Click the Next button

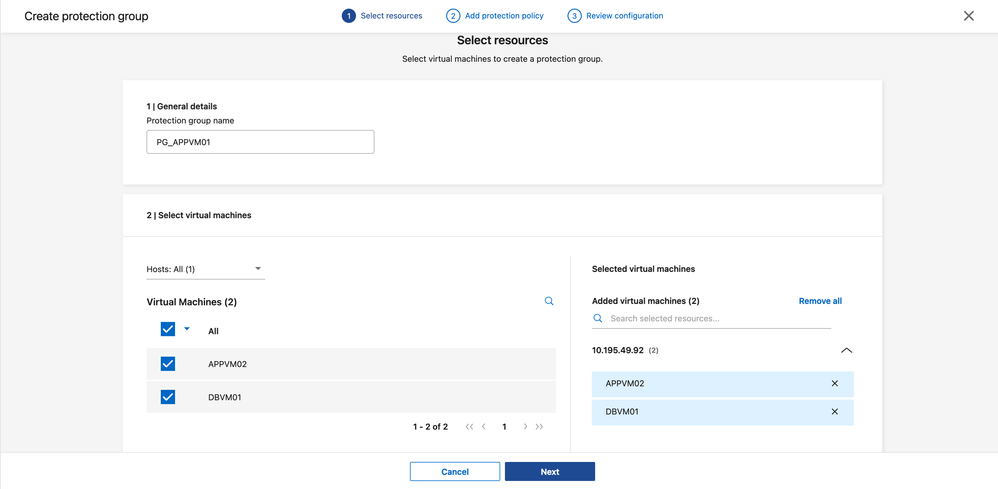pos(549,472)
